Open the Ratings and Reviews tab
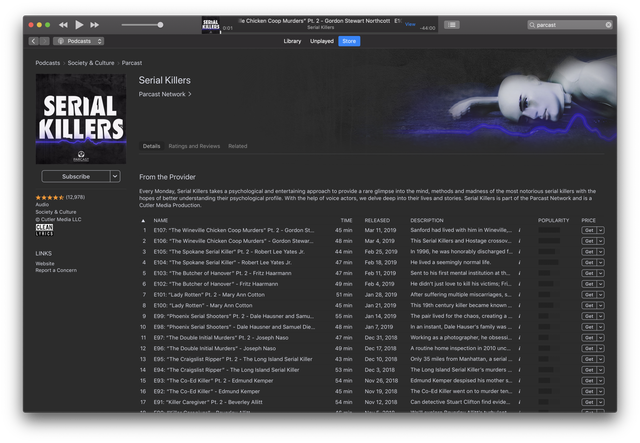The image size is (640, 443). point(194,146)
